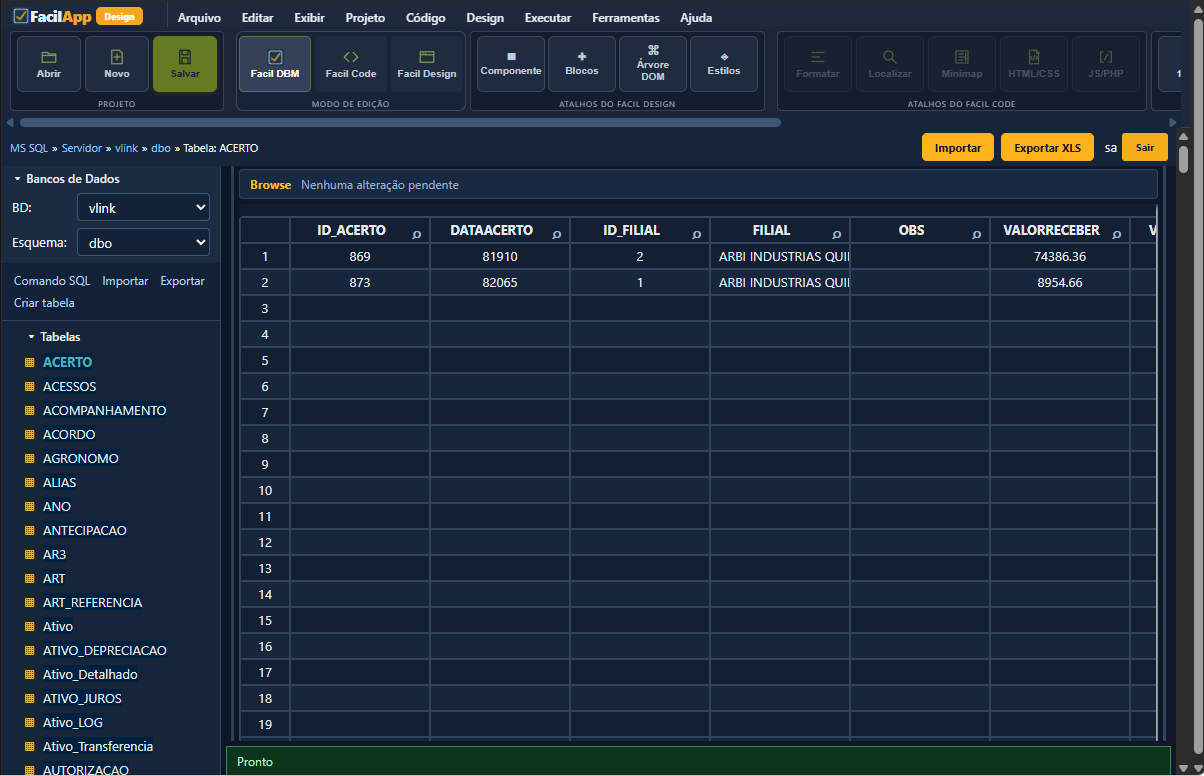Switch to Facil Code editing mode
The image size is (1204, 776).
351,64
